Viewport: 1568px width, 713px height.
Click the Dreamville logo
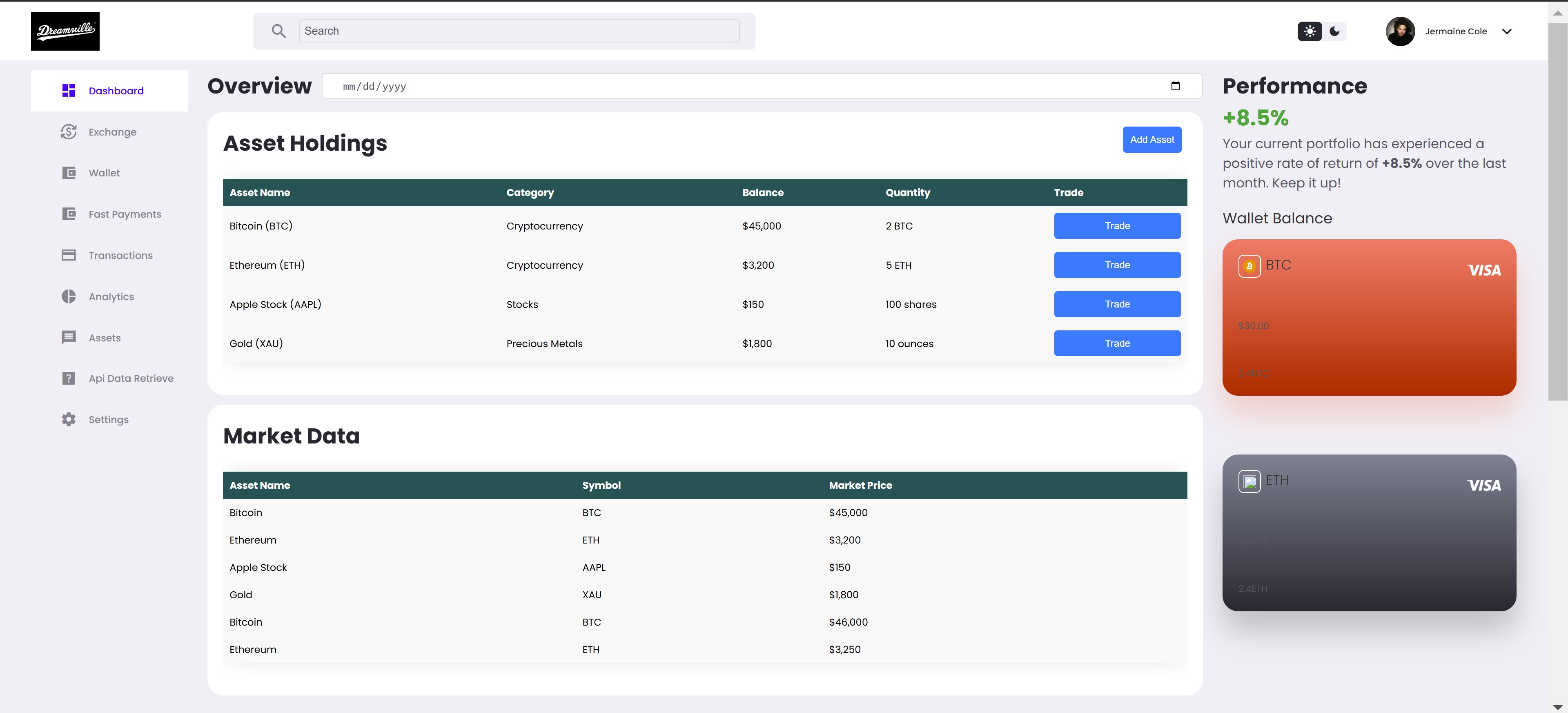point(65,31)
